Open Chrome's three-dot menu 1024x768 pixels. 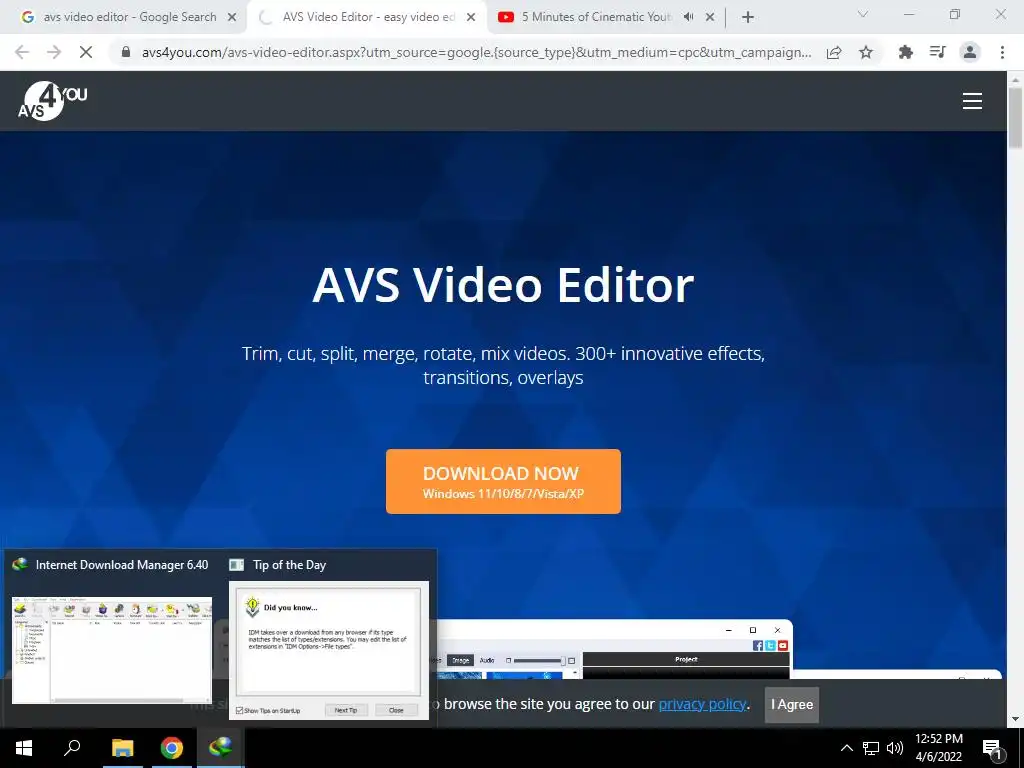(x=1002, y=52)
